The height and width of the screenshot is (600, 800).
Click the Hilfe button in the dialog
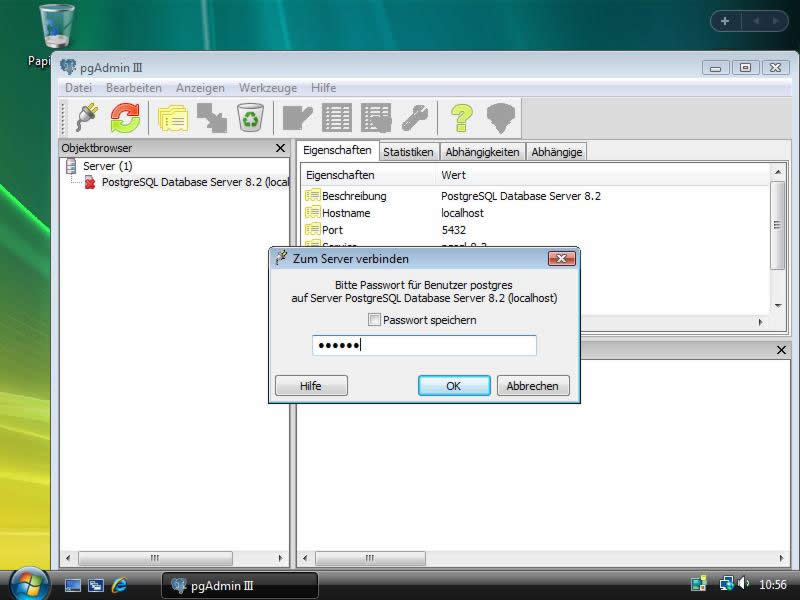(x=311, y=386)
